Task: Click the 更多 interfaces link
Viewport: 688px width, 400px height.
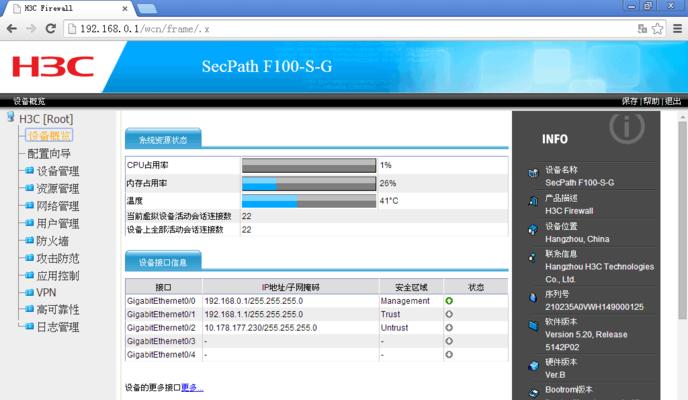Action: coord(192,387)
